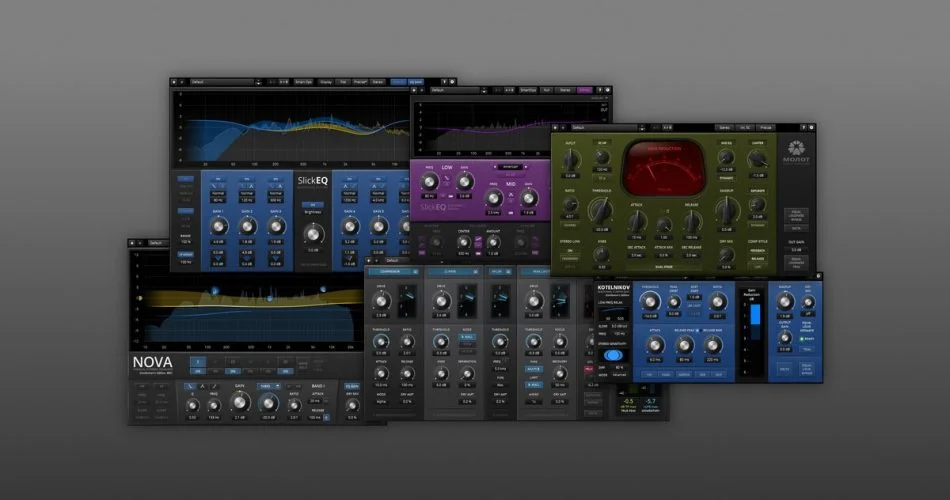The image size is (950, 500).
Task: Click the Compressor module power icon
Action: pyautogui.click(x=415, y=272)
